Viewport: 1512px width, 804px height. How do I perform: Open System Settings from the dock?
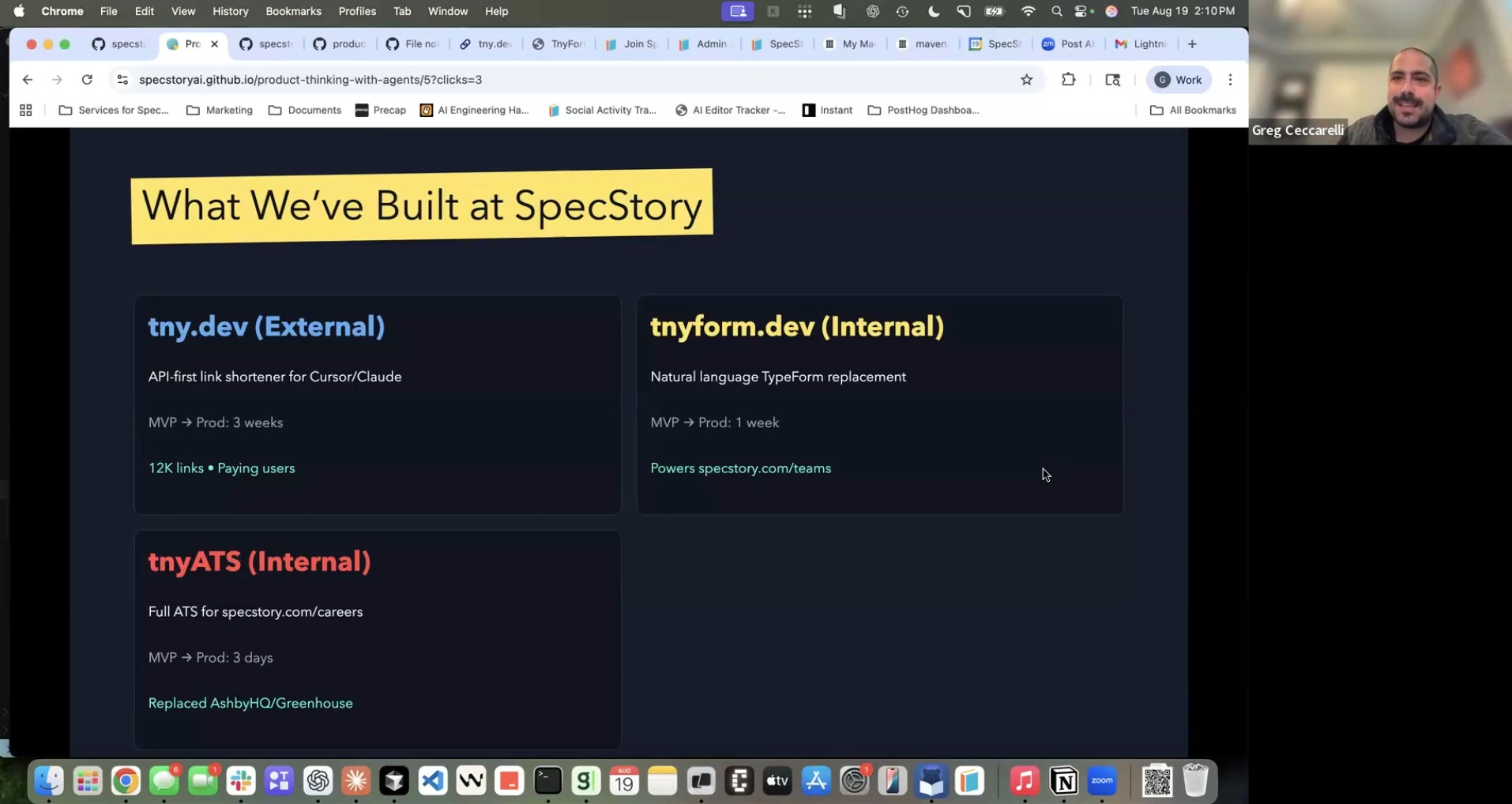pos(854,781)
